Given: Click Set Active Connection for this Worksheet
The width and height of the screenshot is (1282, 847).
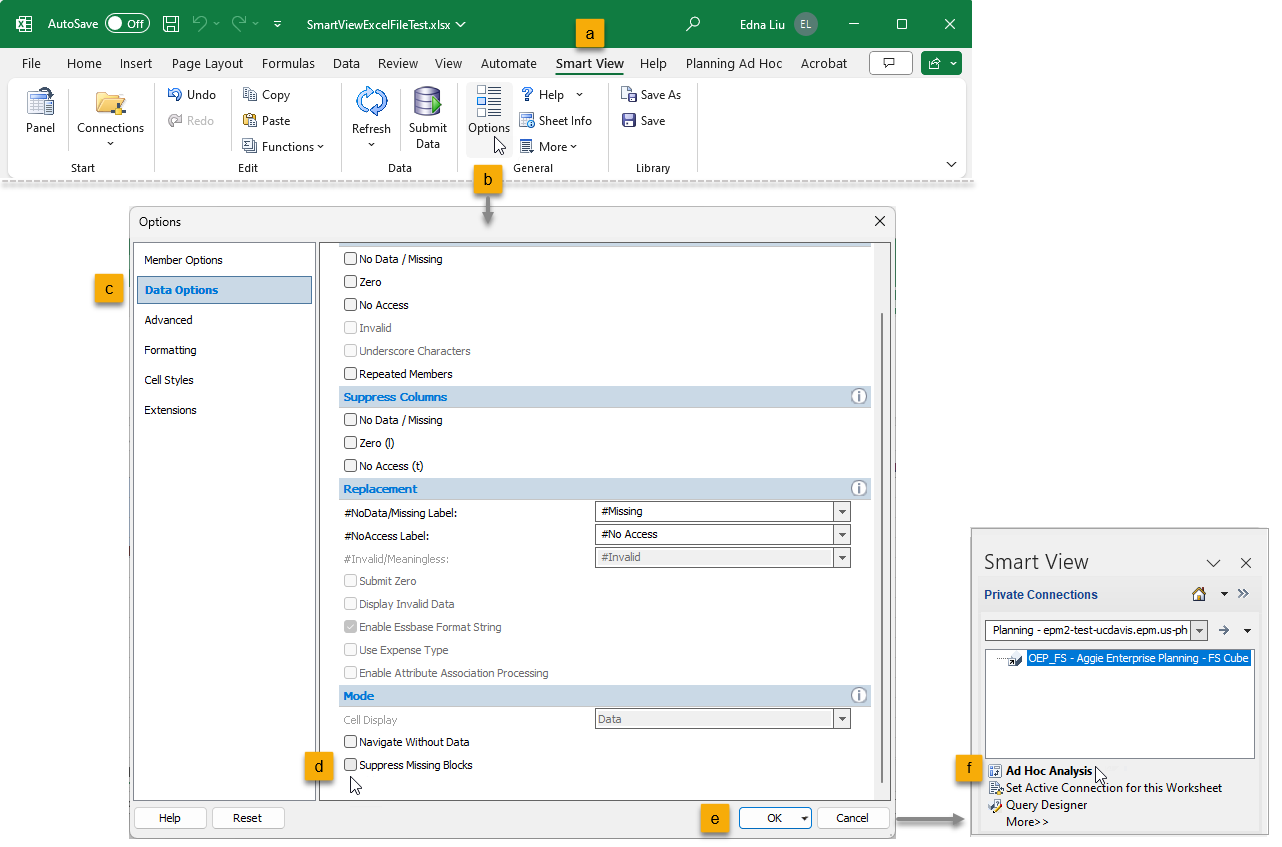Looking at the screenshot, I should 1114,788.
